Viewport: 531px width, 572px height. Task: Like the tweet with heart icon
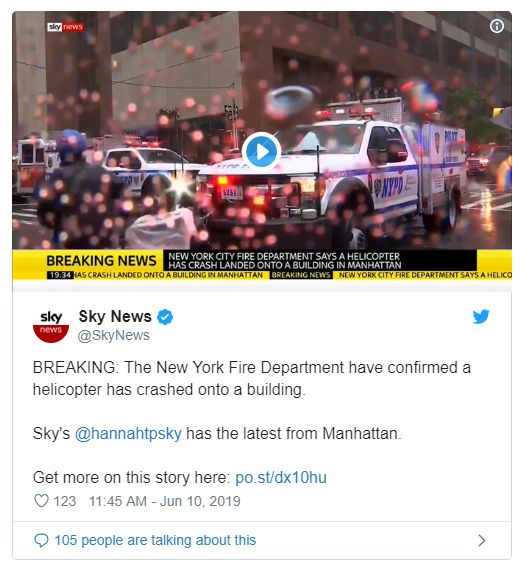coord(41,501)
